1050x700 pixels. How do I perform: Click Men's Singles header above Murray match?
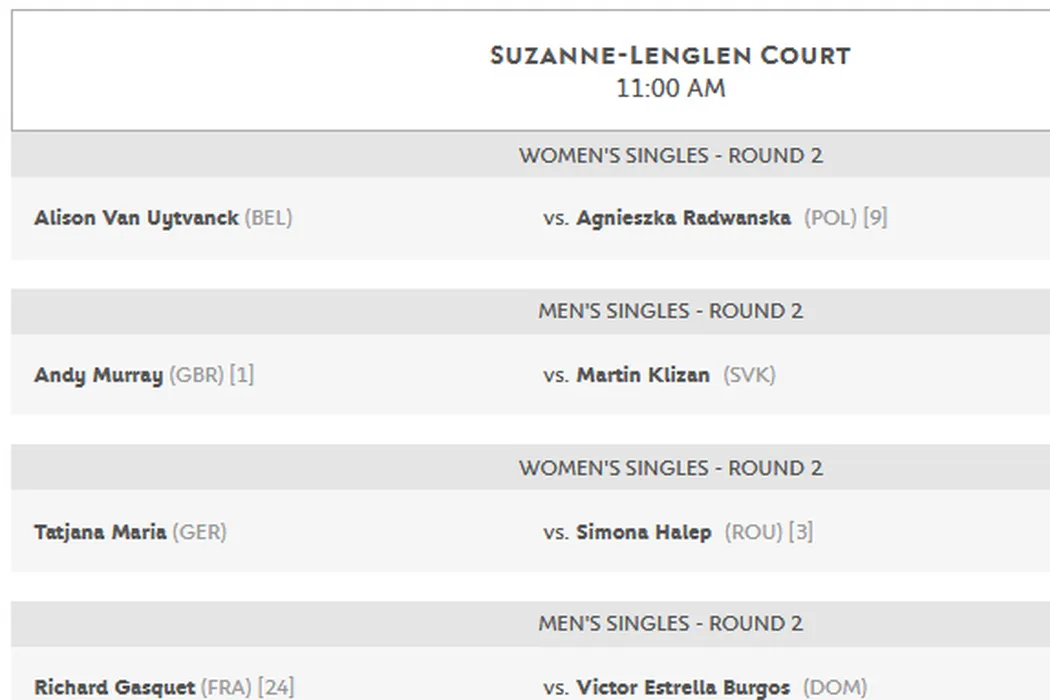670,311
